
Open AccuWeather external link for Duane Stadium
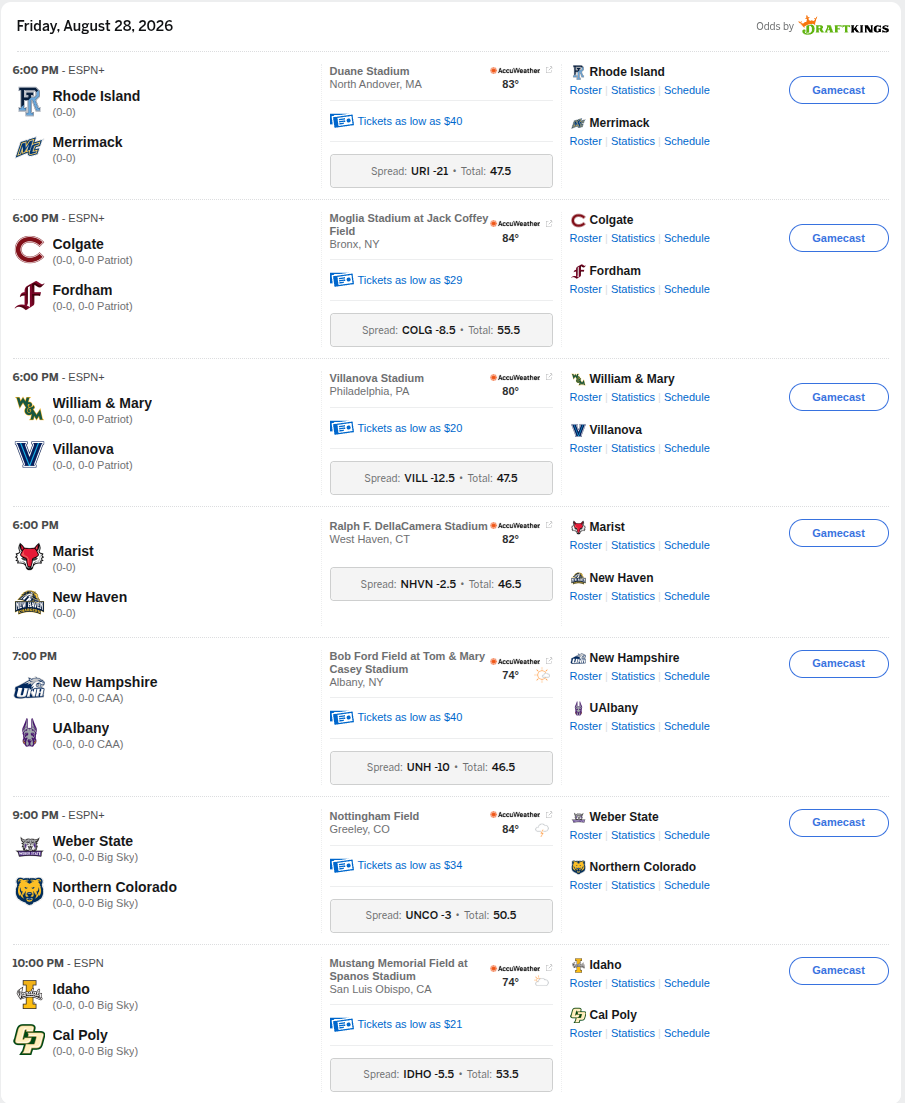click(x=549, y=70)
